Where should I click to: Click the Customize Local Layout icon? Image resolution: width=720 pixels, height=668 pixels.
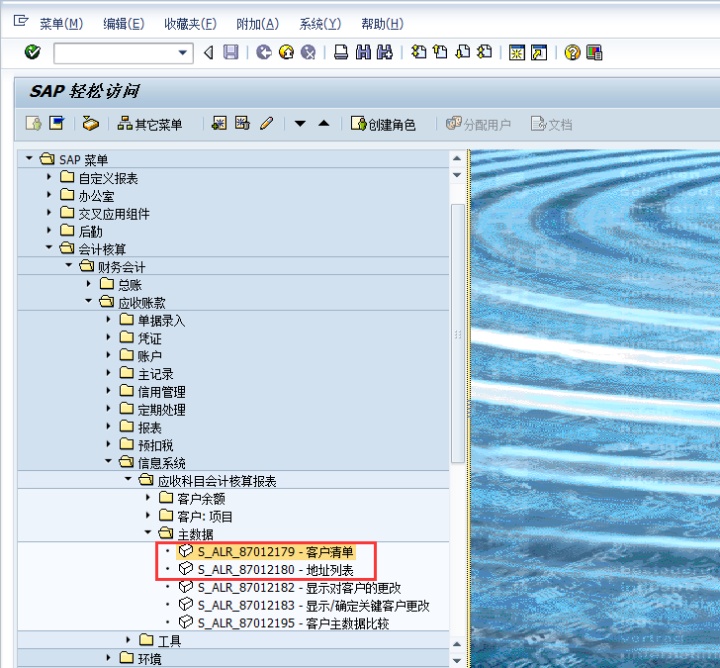point(594,52)
